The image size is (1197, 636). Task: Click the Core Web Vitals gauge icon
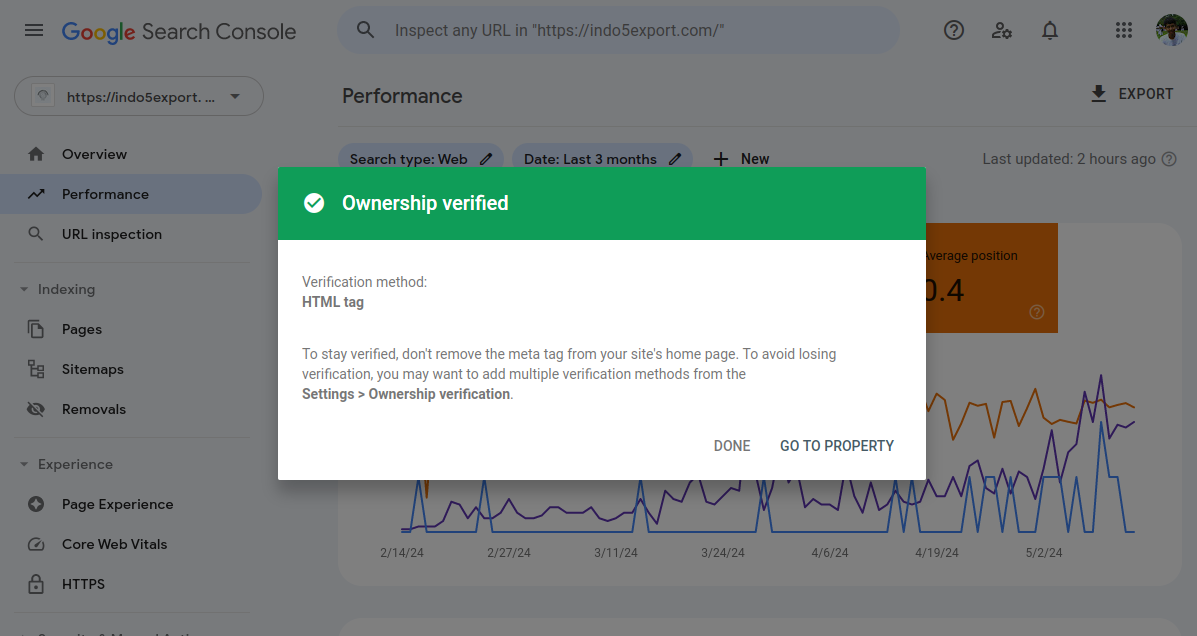pyautogui.click(x=36, y=544)
